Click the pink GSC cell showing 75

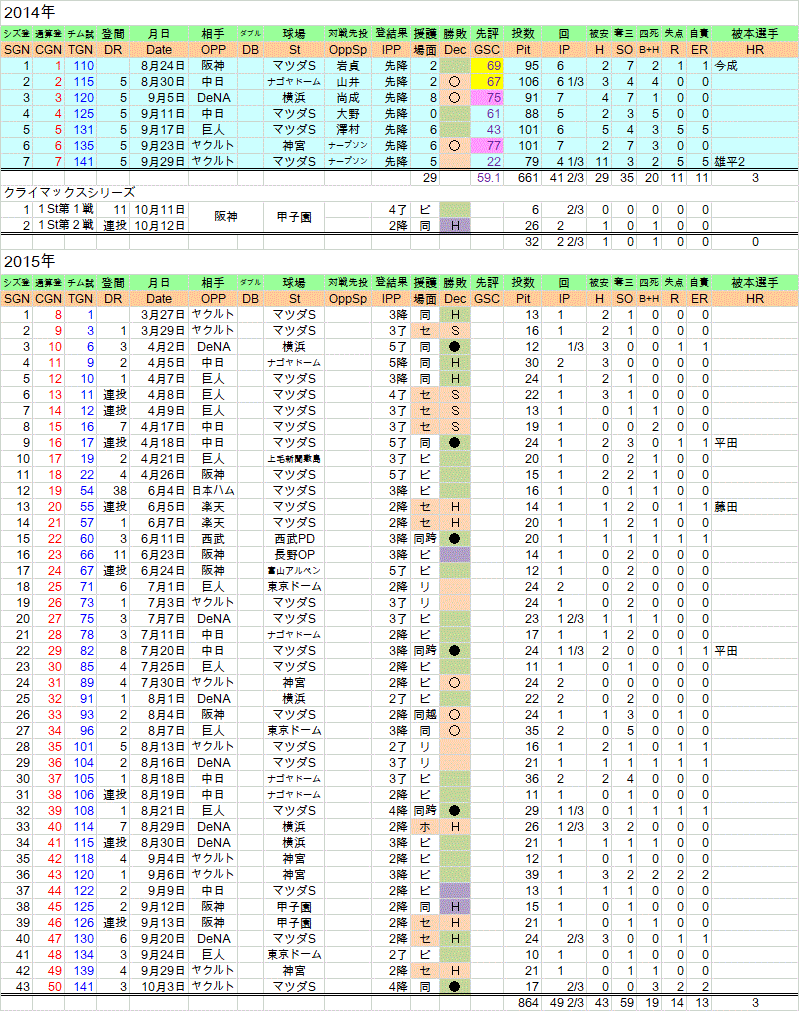(487, 98)
